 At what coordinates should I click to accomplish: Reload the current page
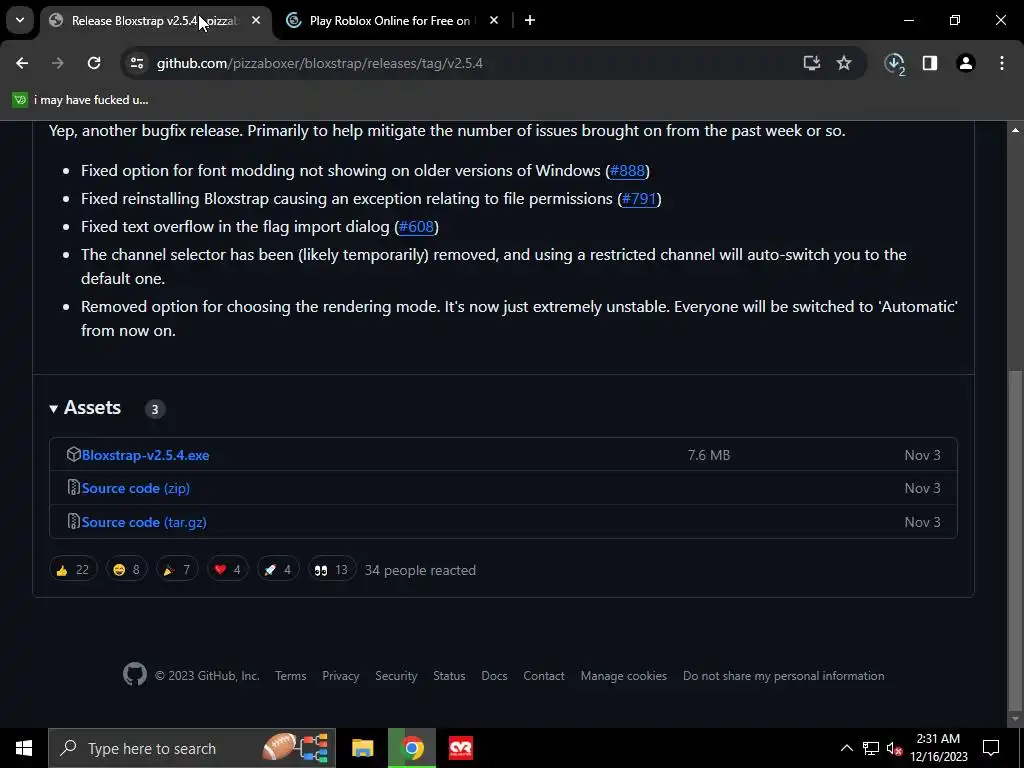(x=94, y=63)
